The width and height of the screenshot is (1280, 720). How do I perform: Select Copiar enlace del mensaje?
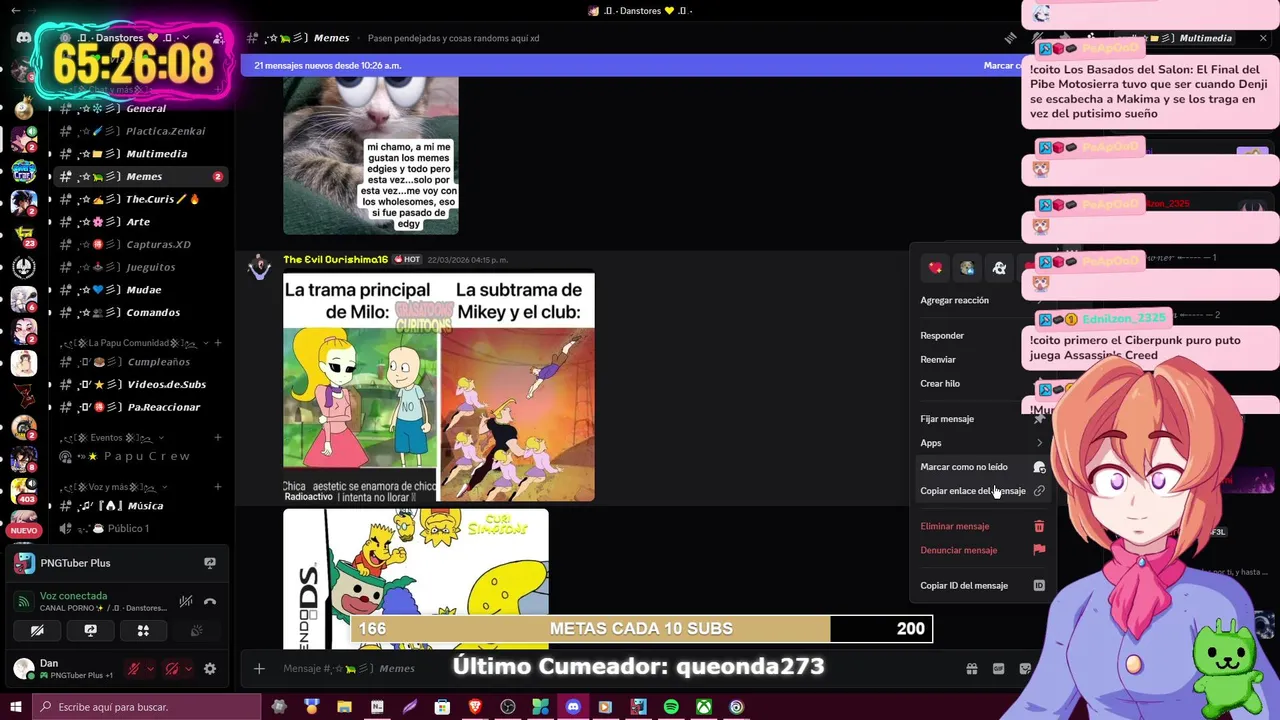point(981,491)
